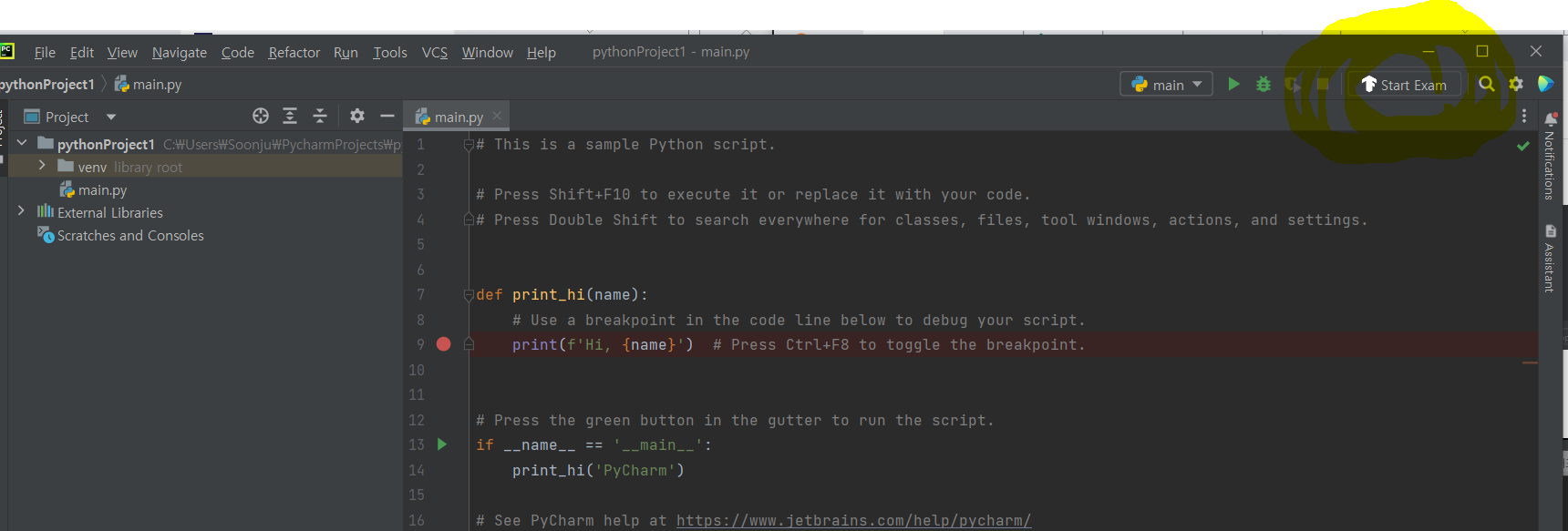Open the Navigate menu
The height and width of the screenshot is (531, 1568).
(x=180, y=53)
